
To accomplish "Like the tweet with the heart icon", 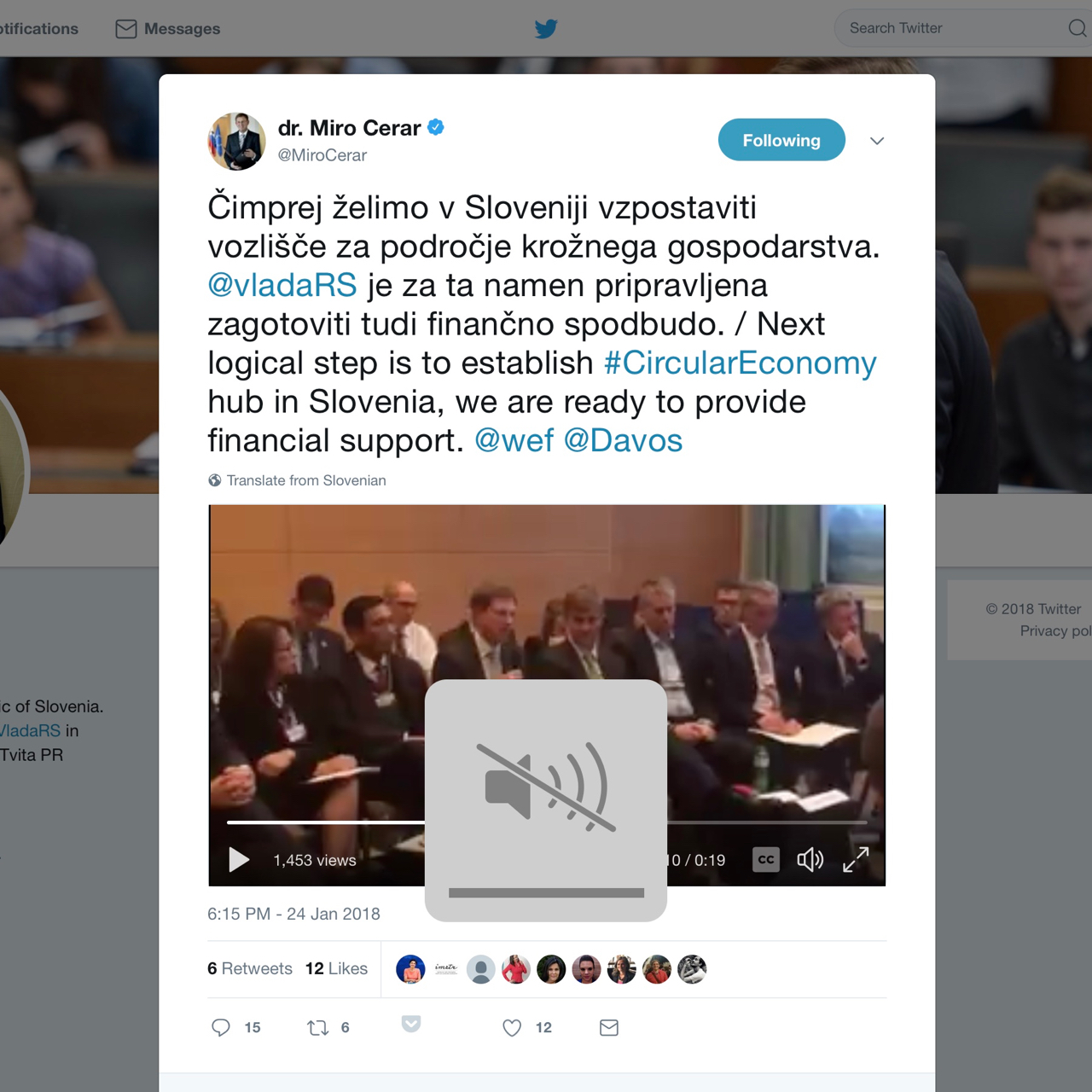I will 512,1027.
